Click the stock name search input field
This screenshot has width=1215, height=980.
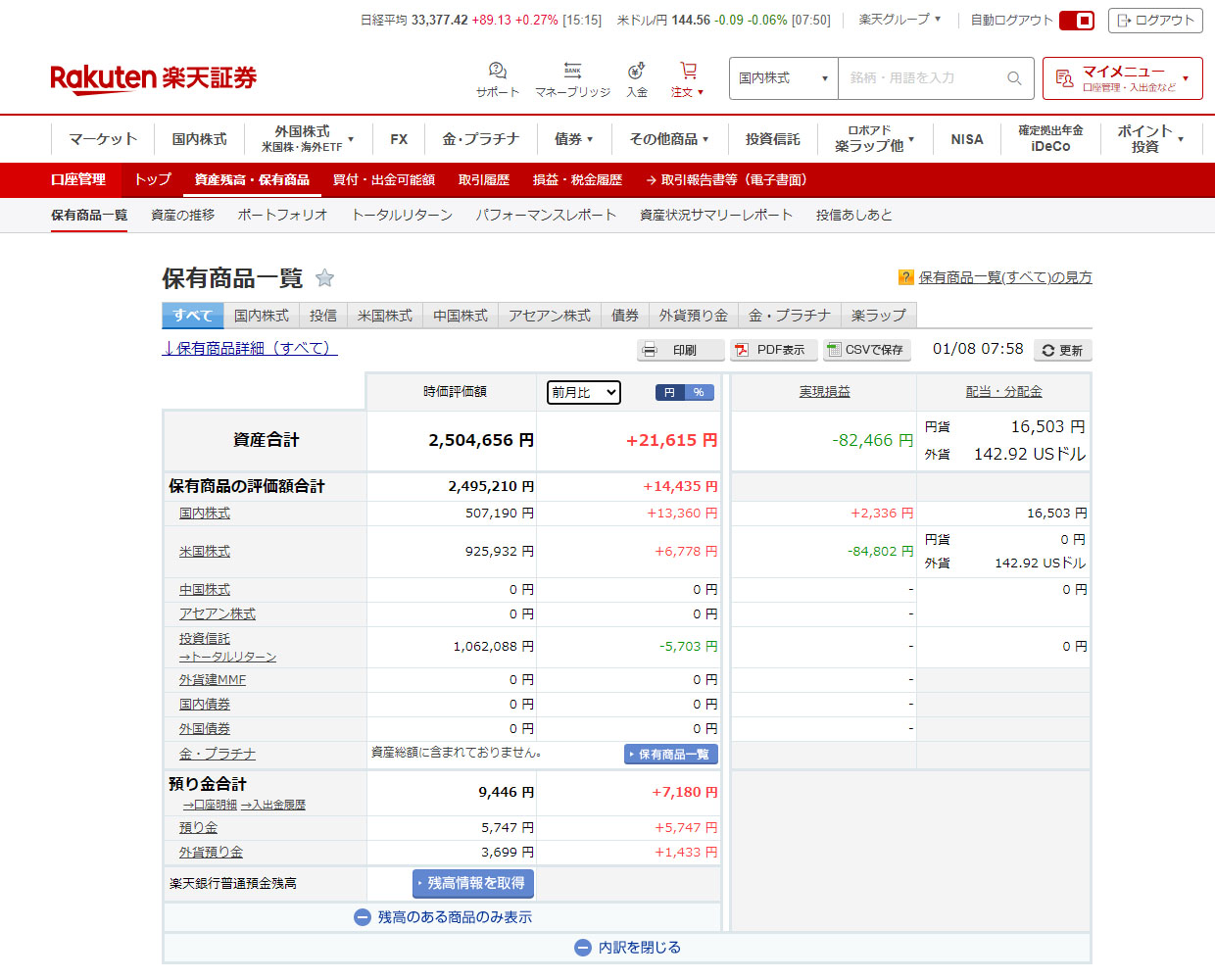pyautogui.click(x=921, y=78)
